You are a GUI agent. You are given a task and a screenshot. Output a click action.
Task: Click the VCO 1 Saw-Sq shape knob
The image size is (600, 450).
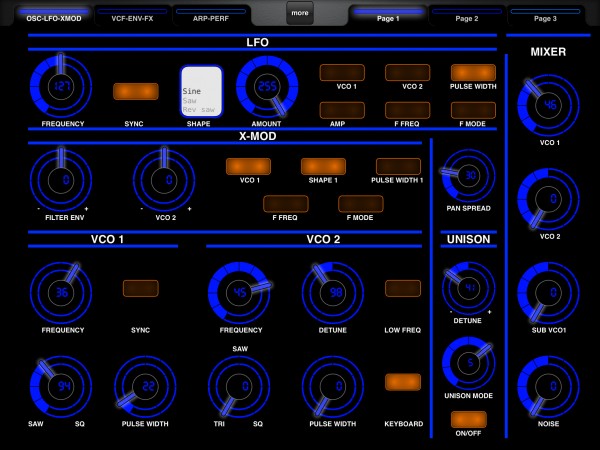[x=61, y=386]
